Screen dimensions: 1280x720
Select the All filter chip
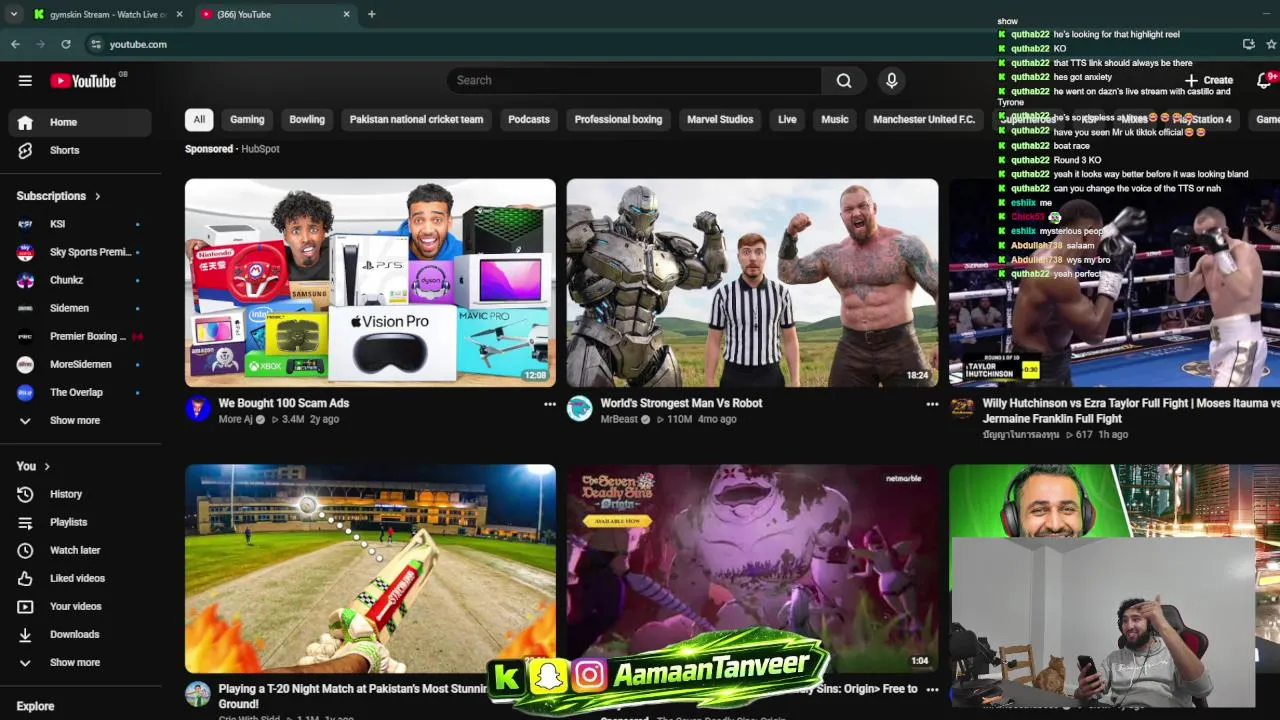tap(199, 119)
